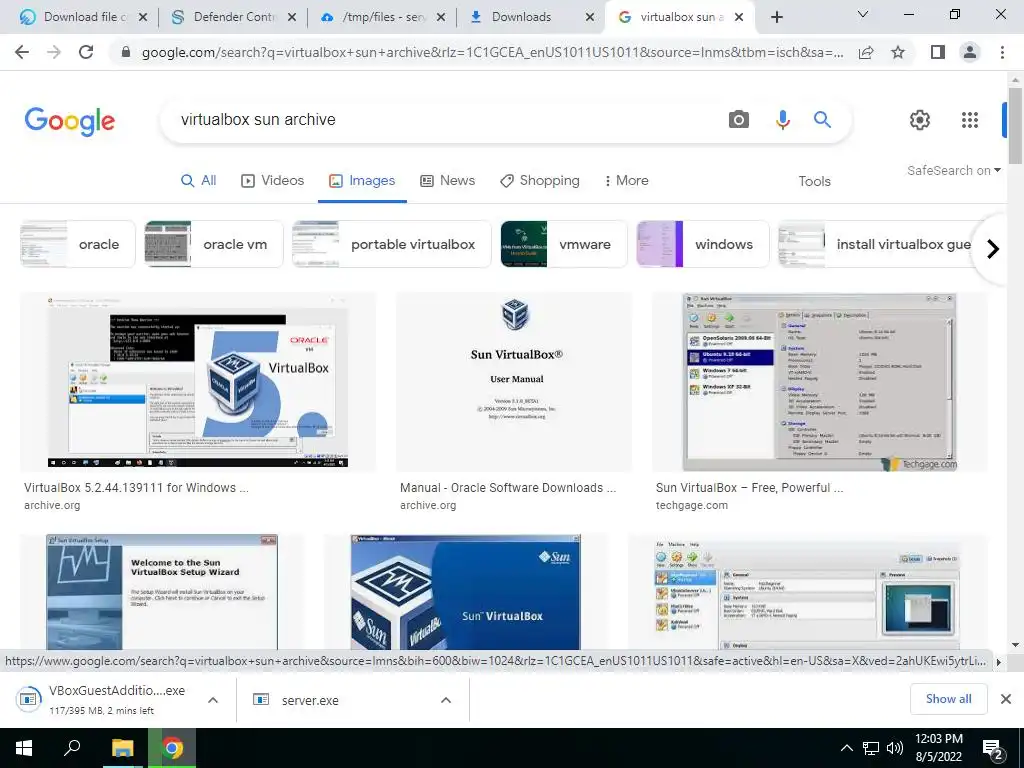Open 'Sun VirtualBox – Free, Powerful' link
Viewport: 1024px width, 768px height.
[x=749, y=488]
